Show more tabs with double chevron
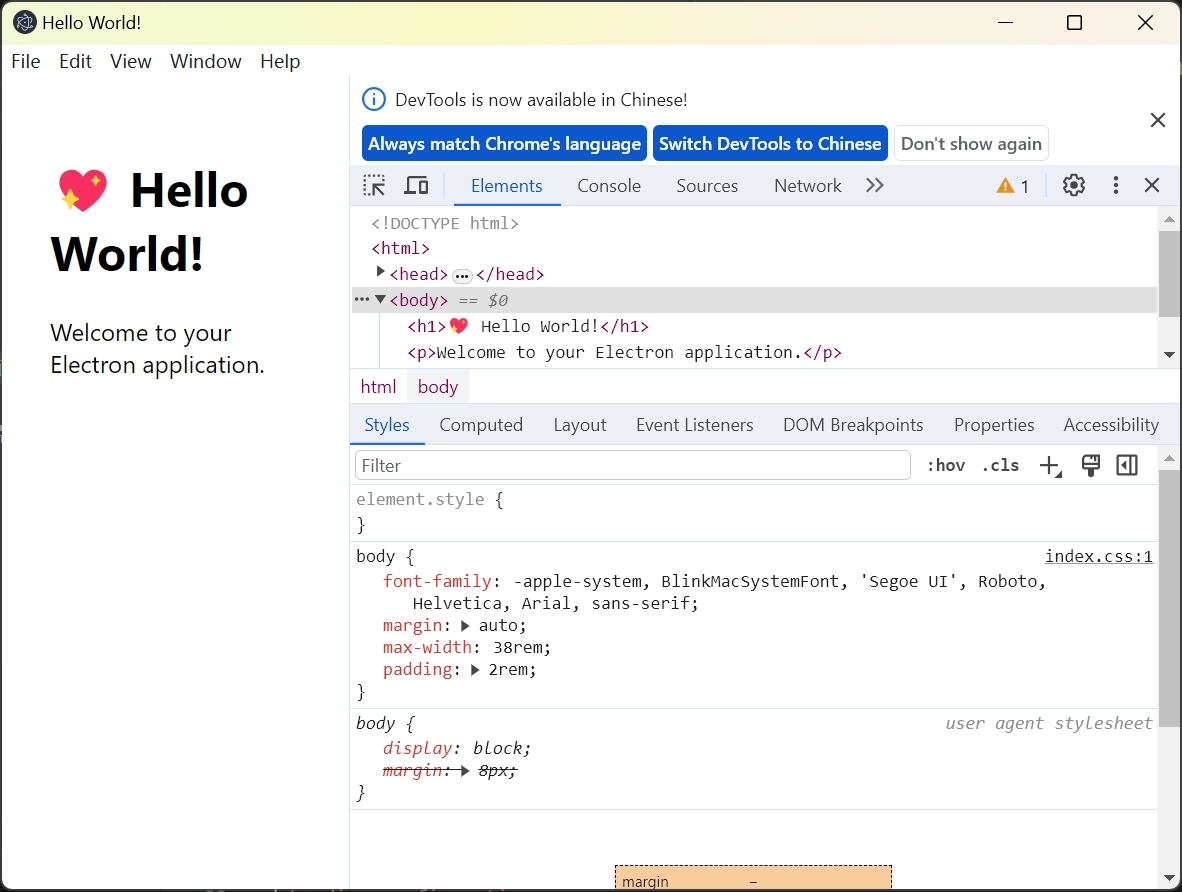The image size is (1182, 892). (x=875, y=185)
